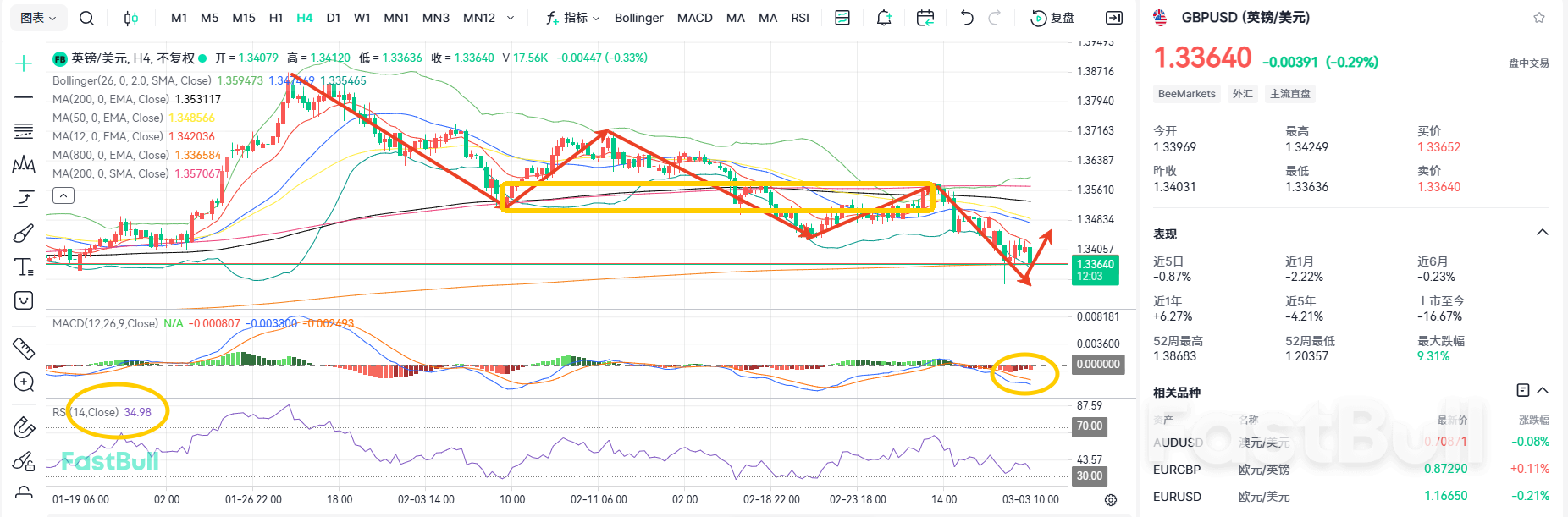Open the candlestick chart style icon

click(x=131, y=18)
